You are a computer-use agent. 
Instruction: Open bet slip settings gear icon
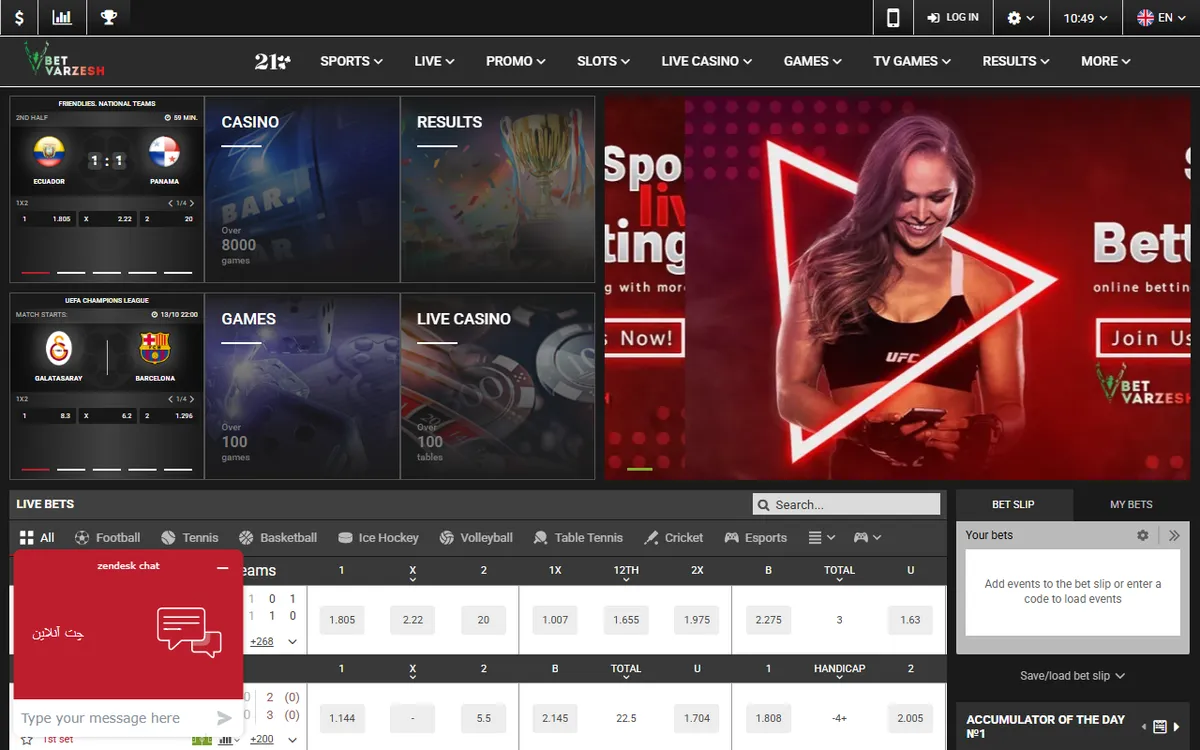pyautogui.click(x=1143, y=535)
